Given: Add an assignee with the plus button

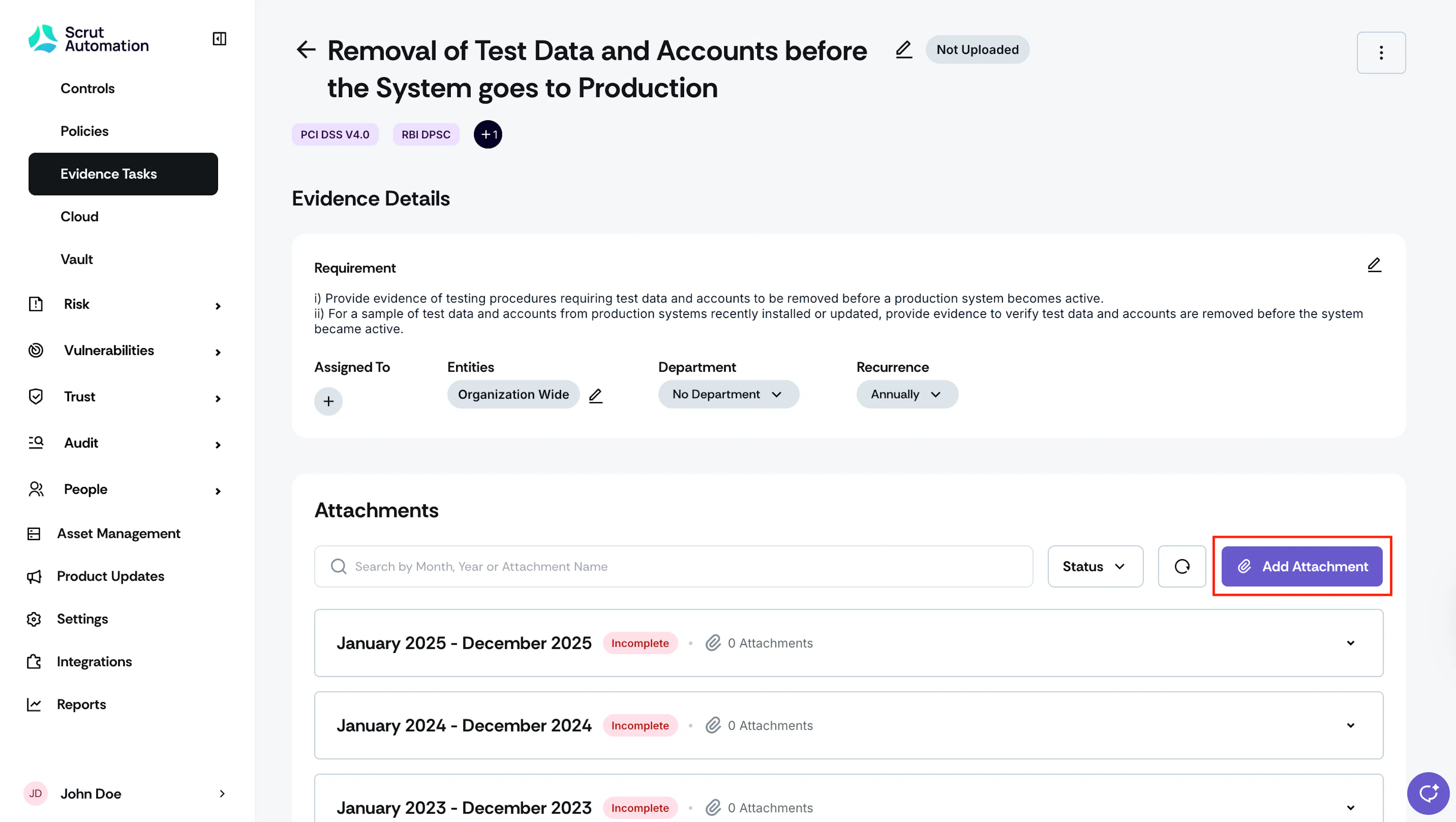Looking at the screenshot, I should 328,401.
